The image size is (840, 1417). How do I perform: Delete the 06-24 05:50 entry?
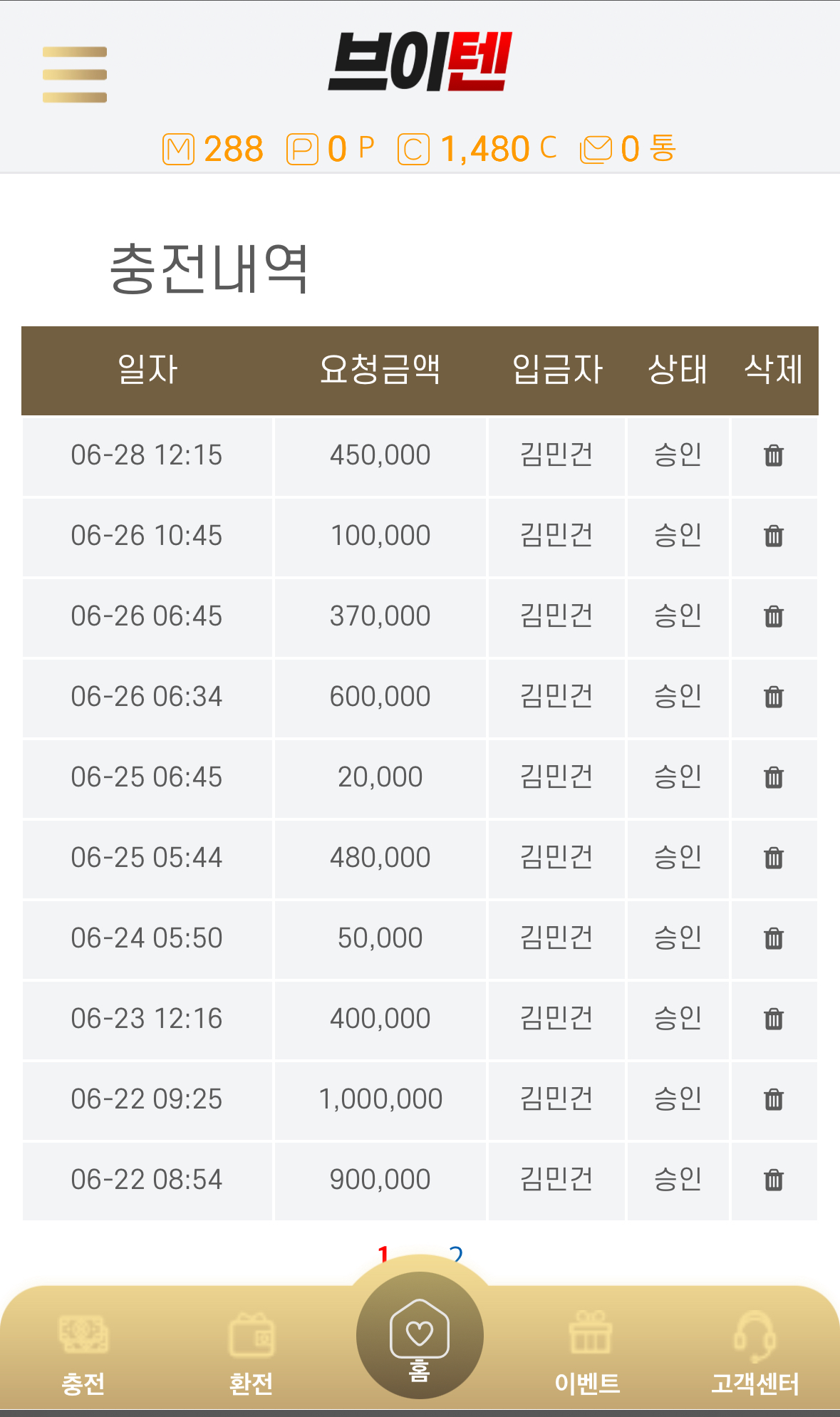click(x=774, y=938)
